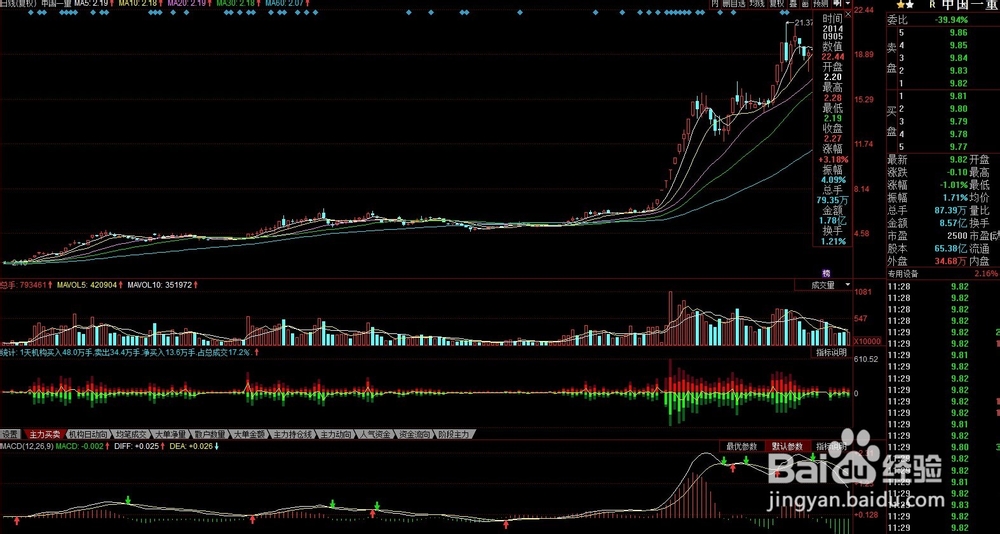The height and width of the screenshot is (534, 1000).
Task: Click the 内 toolbar button
Action: 715,3
